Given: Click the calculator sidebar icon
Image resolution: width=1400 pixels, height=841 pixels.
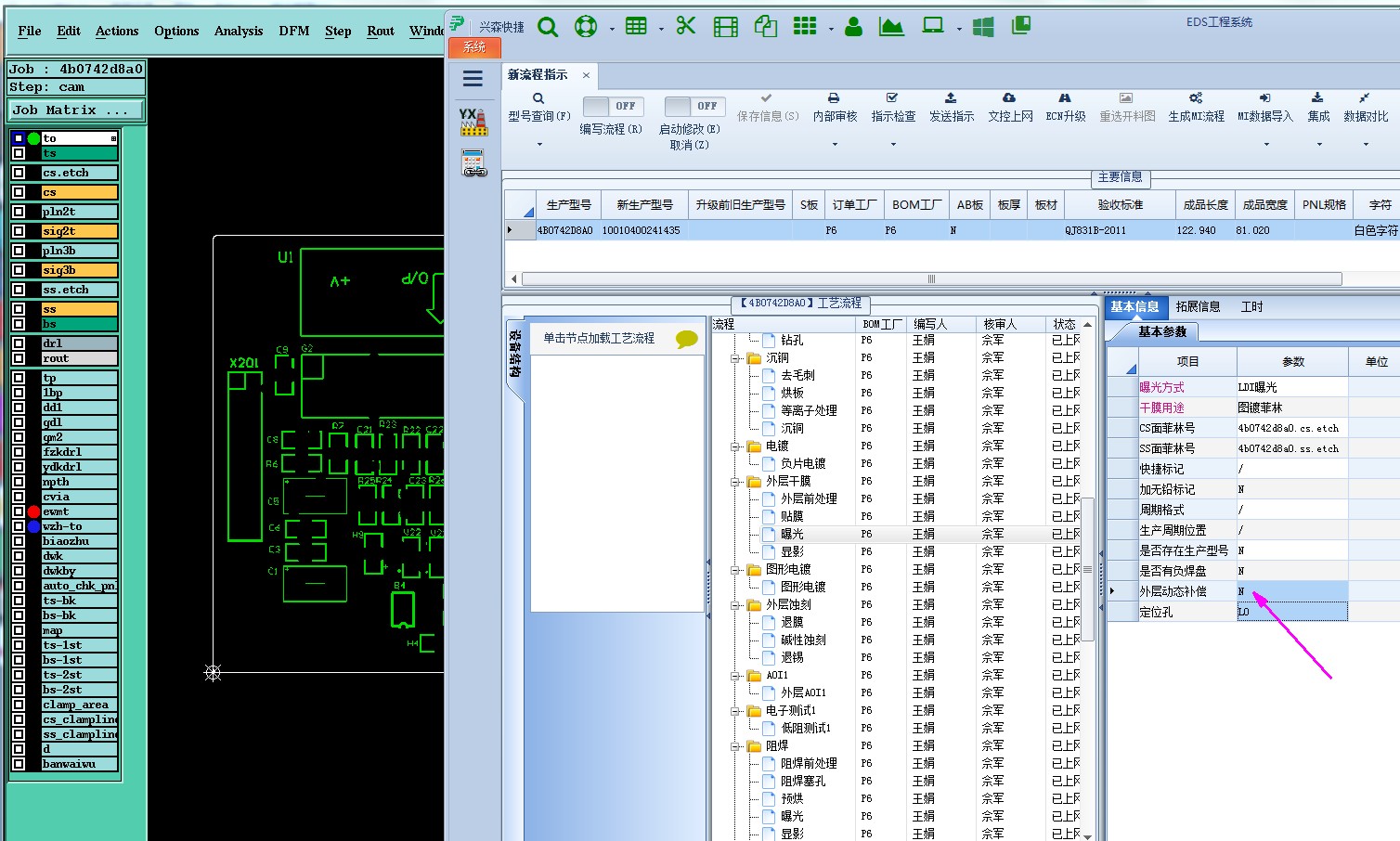Looking at the screenshot, I should point(474,163).
